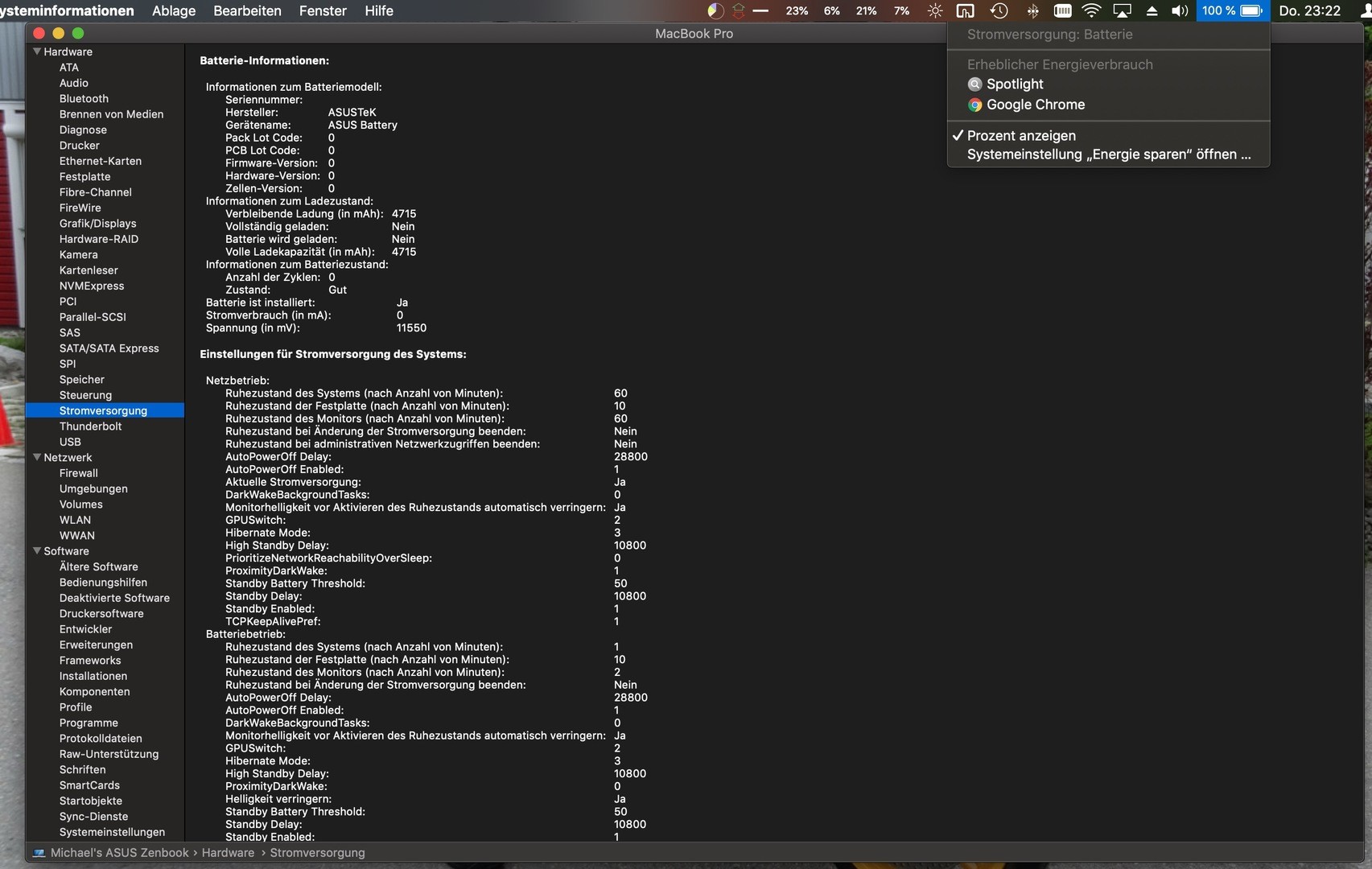
Task: Click the battery 100 % menu bar item
Action: [1232, 11]
